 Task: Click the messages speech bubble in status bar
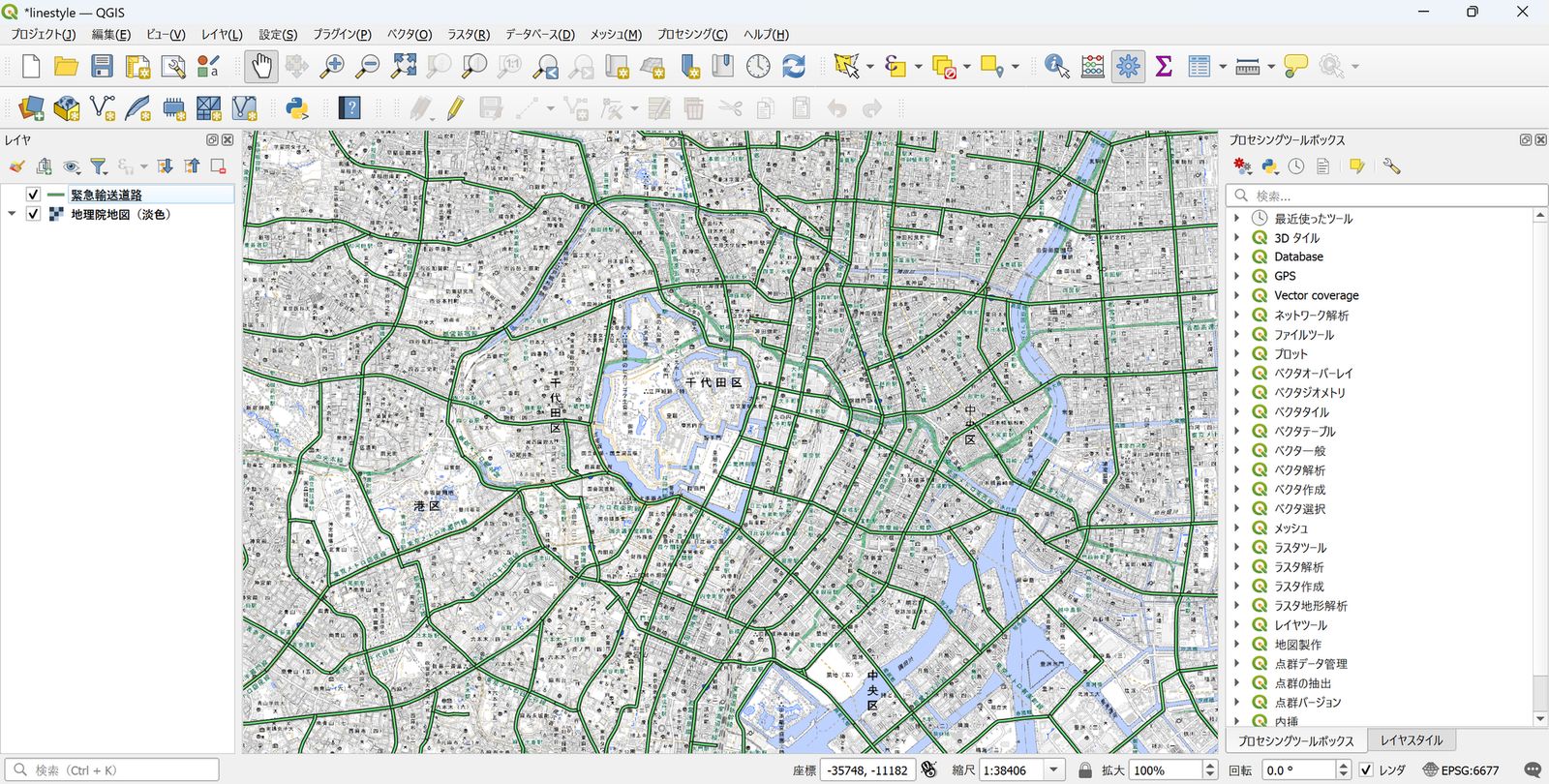click(1533, 770)
